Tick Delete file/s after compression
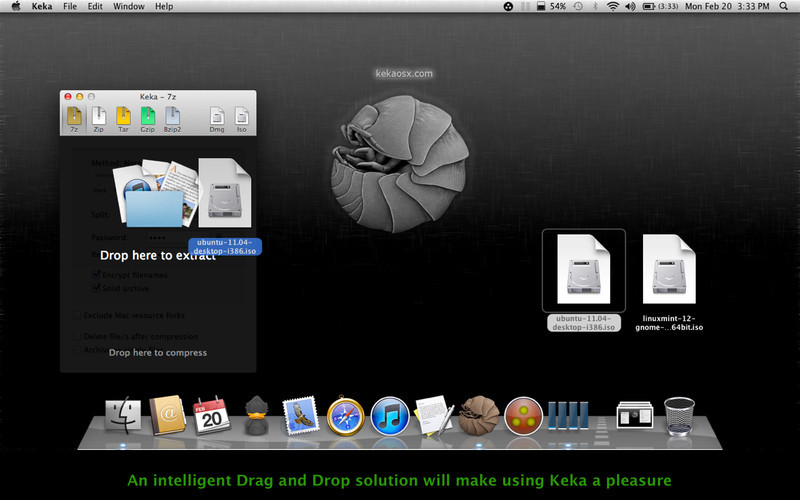800x500 pixels. (x=77, y=337)
